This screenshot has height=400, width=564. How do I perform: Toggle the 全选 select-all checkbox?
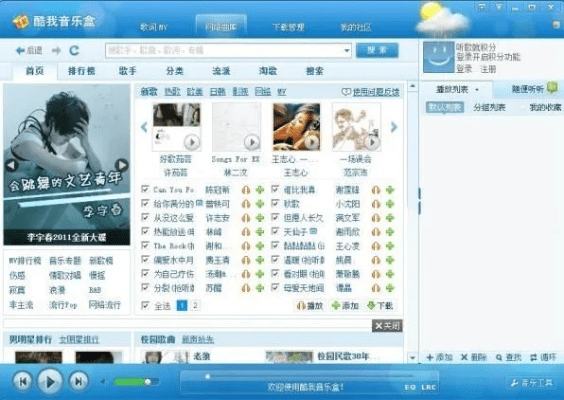pos(145,305)
